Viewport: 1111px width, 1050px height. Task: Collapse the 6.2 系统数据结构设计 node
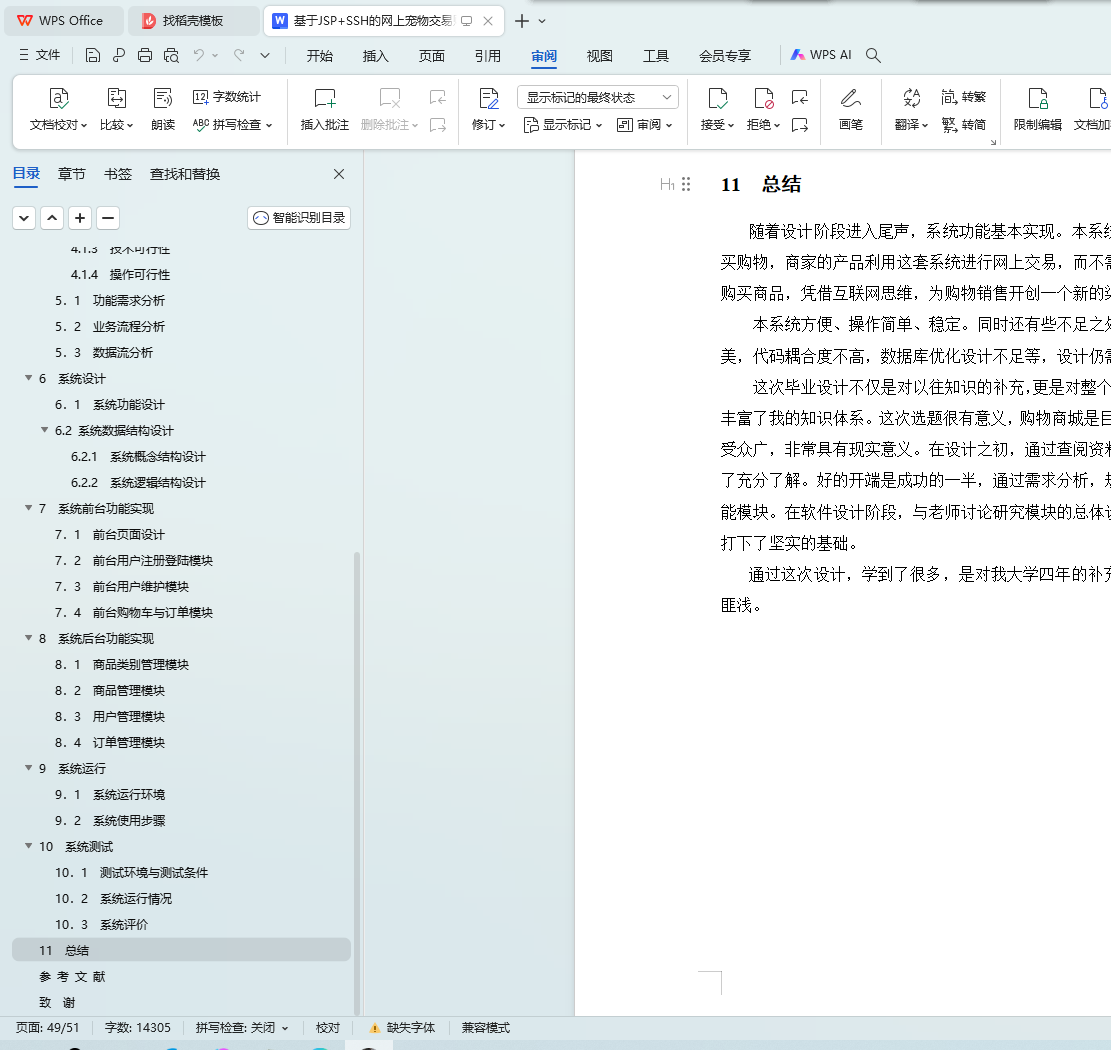[x=45, y=429]
